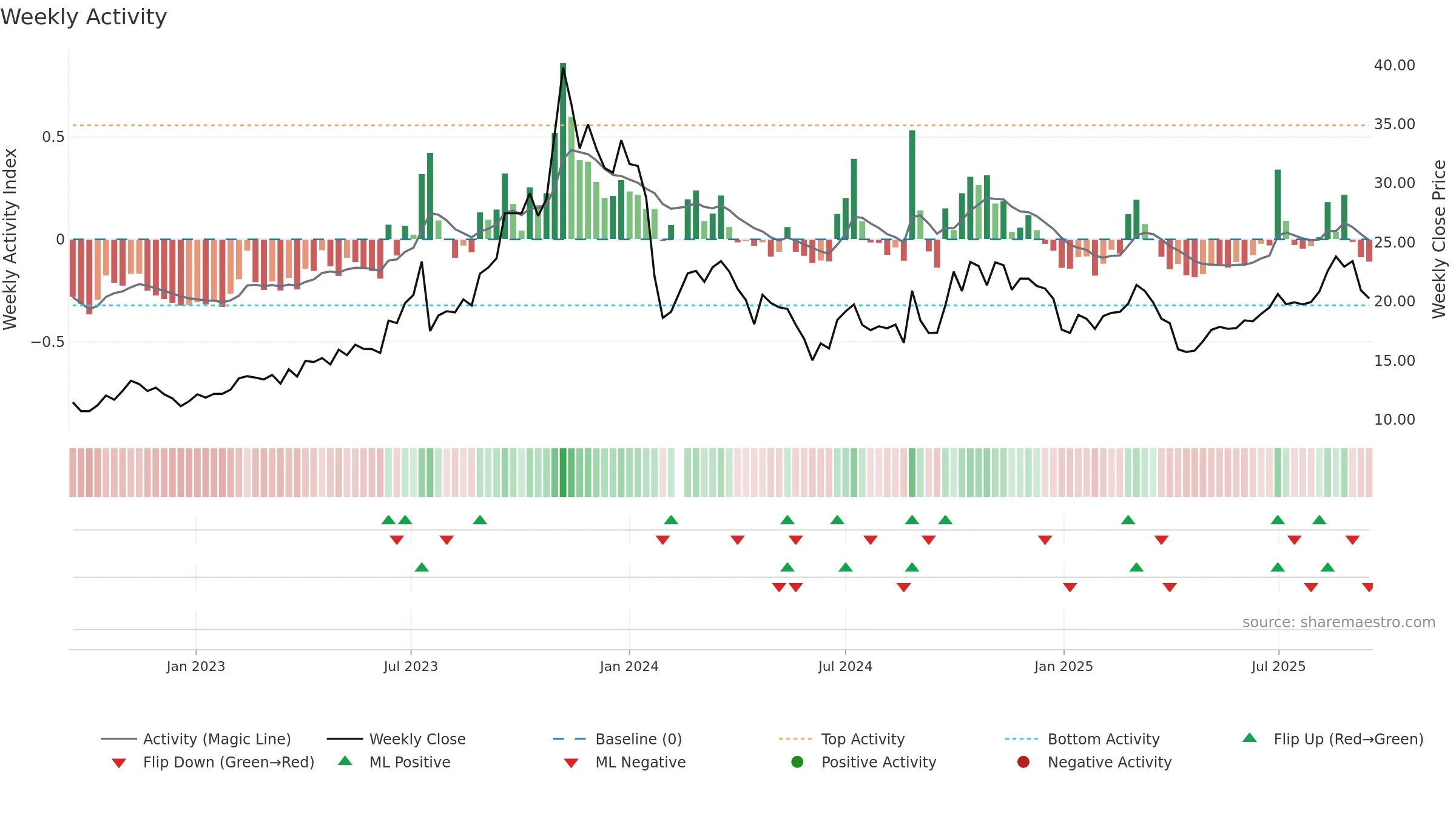Click the Weekly Activity Index axis title
Screen dimensions: 1456x819
pyautogui.click(x=10, y=239)
